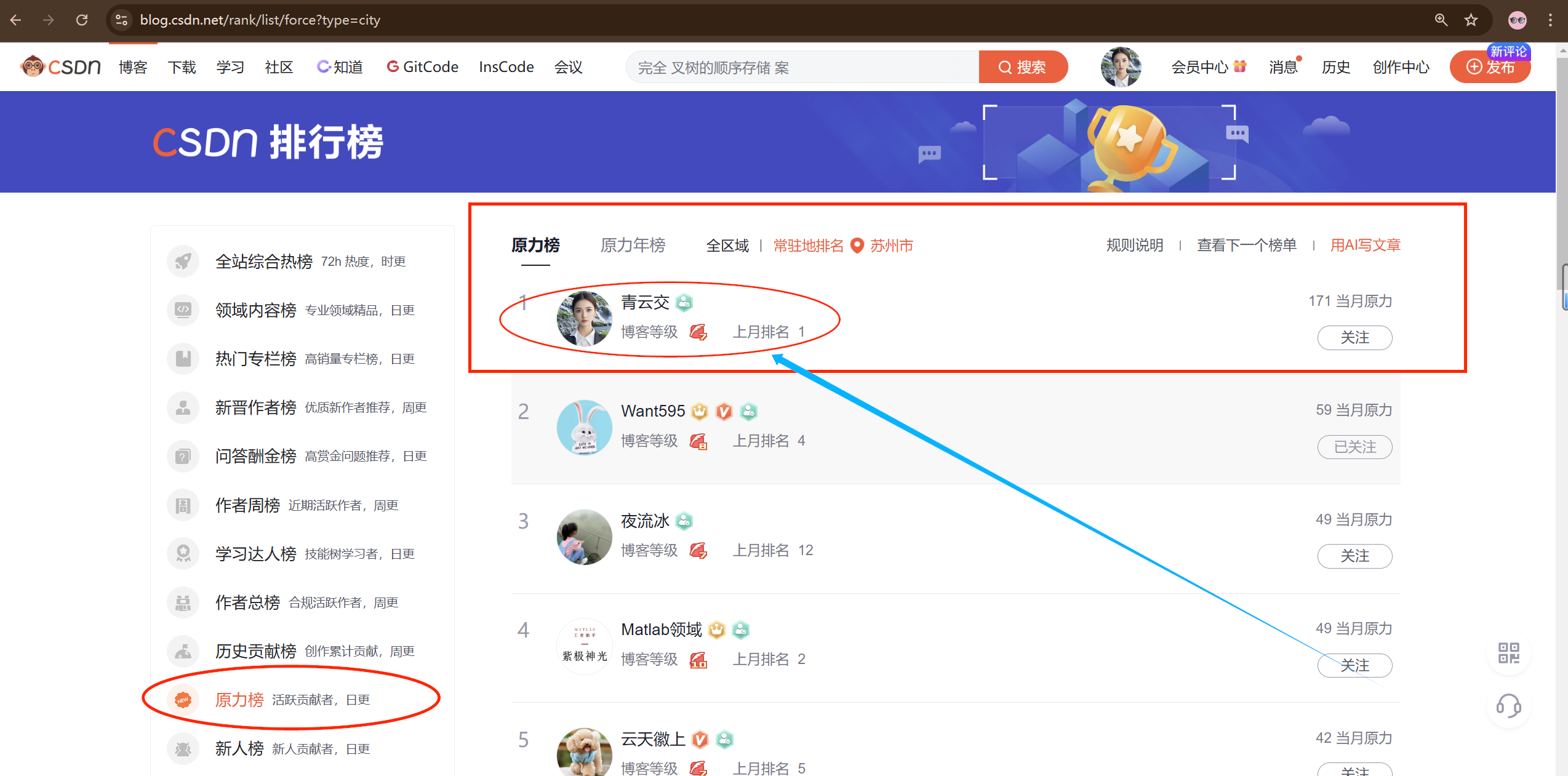Reload the page with the refresh icon

[82, 20]
